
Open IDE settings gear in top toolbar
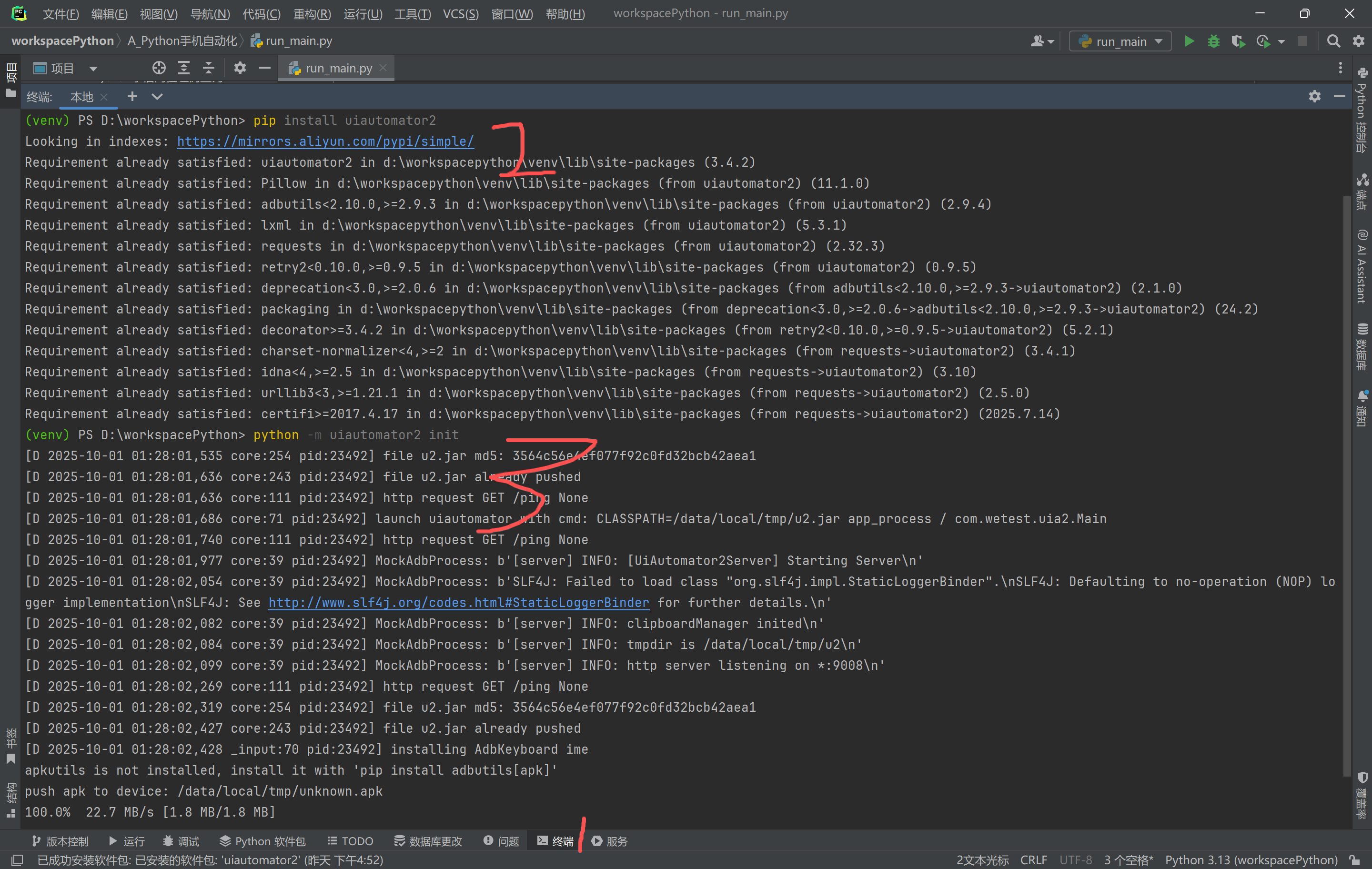click(x=1358, y=41)
